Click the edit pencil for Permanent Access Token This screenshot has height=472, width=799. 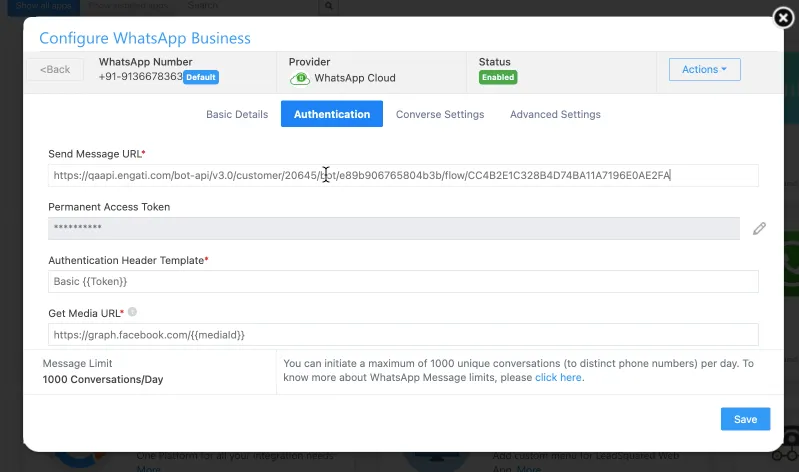click(759, 228)
